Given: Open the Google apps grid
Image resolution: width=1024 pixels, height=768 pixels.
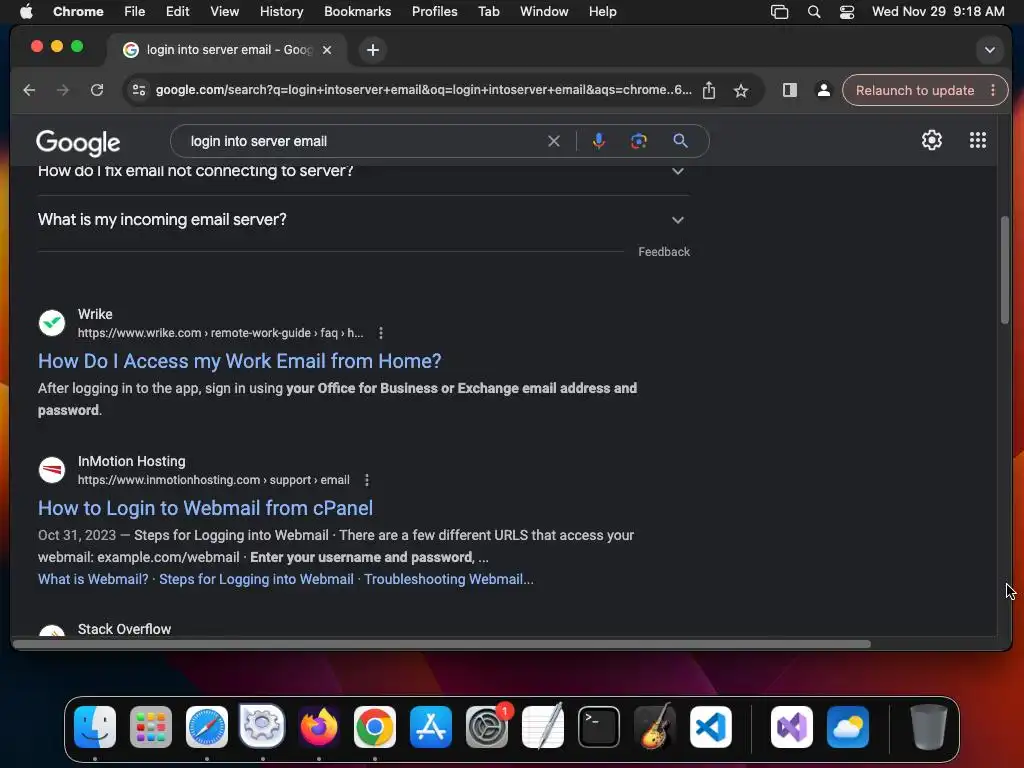Looking at the screenshot, I should [x=978, y=140].
